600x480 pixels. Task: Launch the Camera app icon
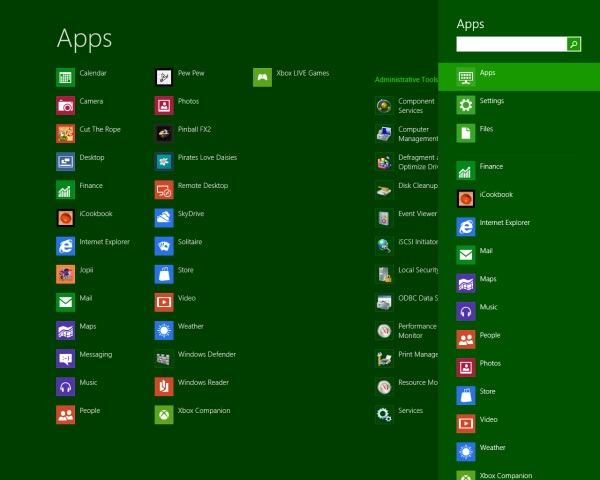pos(65,105)
